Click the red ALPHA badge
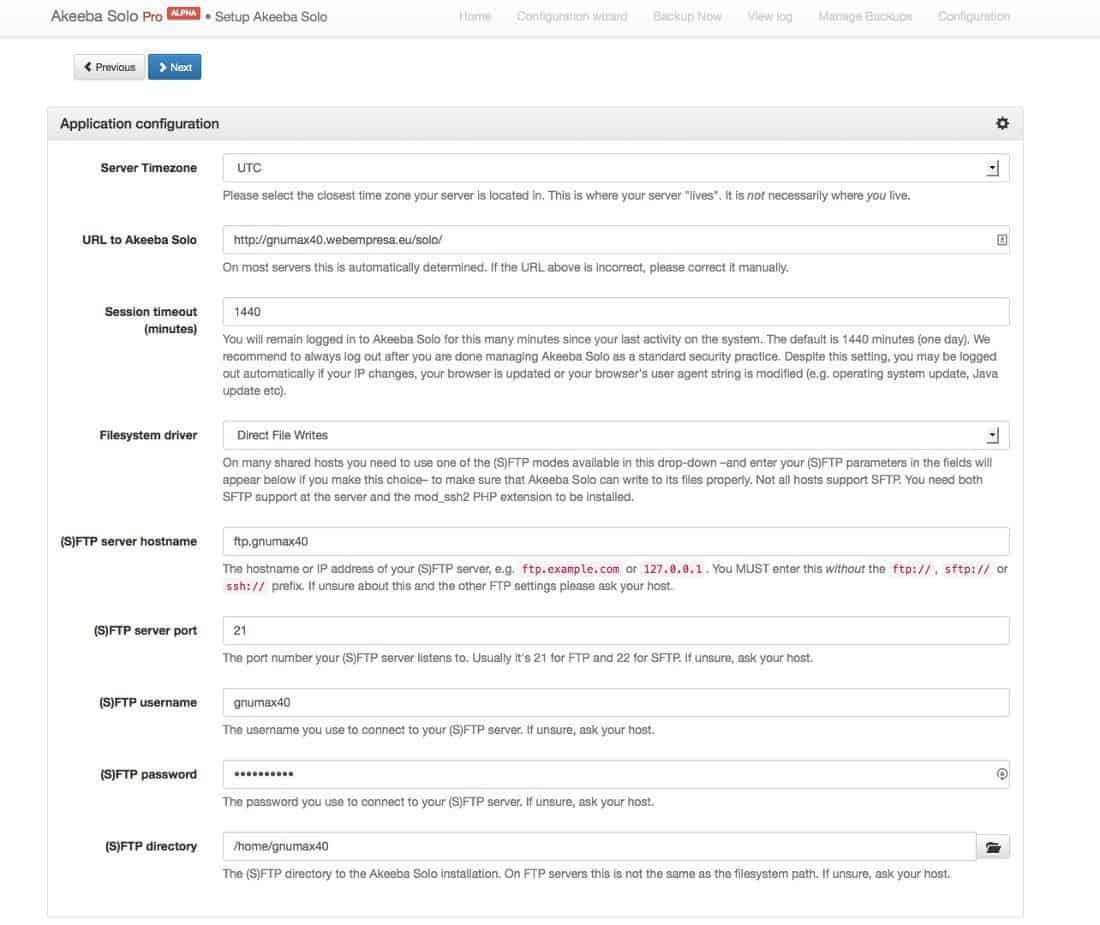Viewport: 1100px width, 925px height. [x=184, y=13]
